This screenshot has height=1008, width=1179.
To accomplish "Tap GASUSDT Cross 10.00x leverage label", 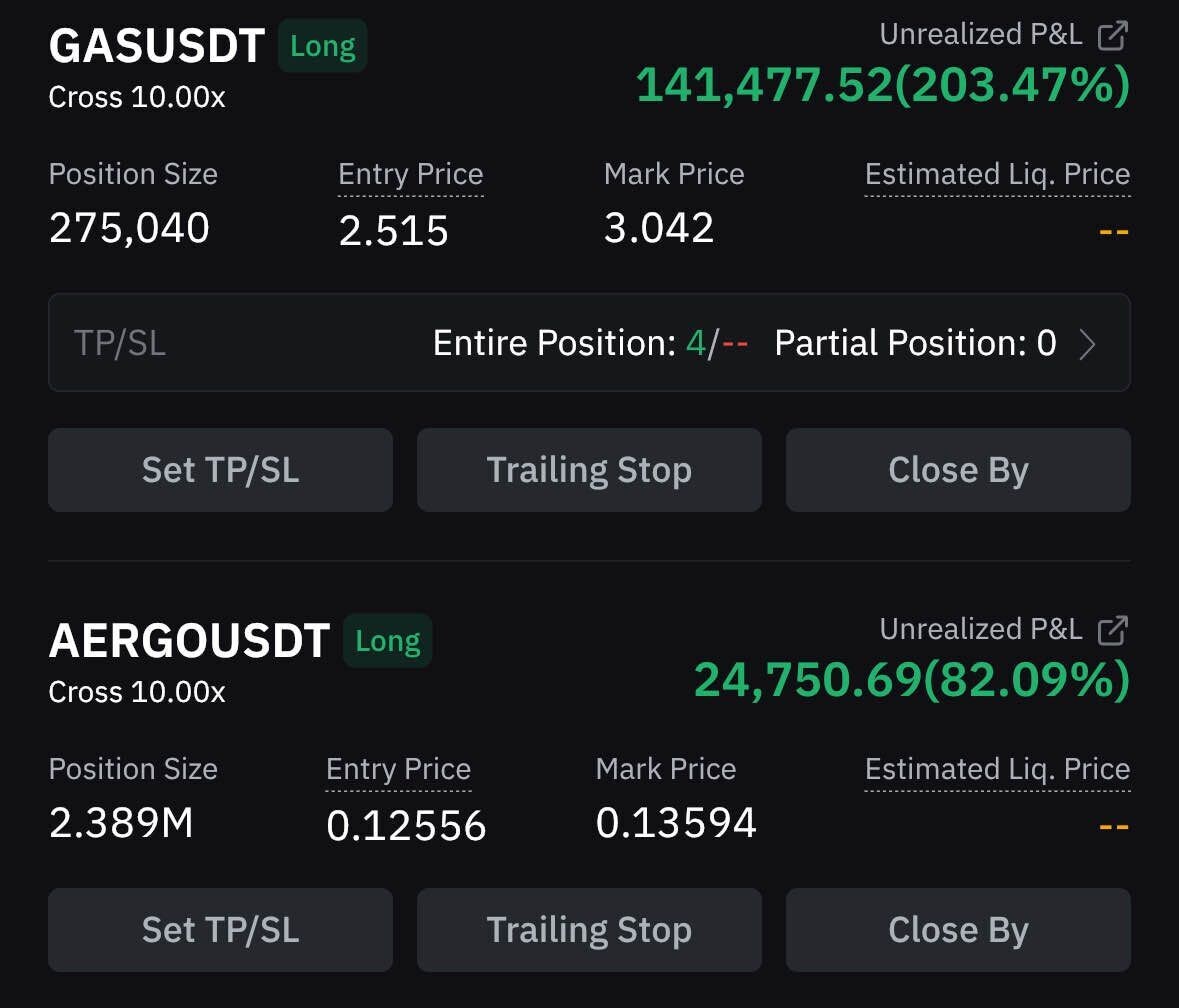I will (137, 98).
